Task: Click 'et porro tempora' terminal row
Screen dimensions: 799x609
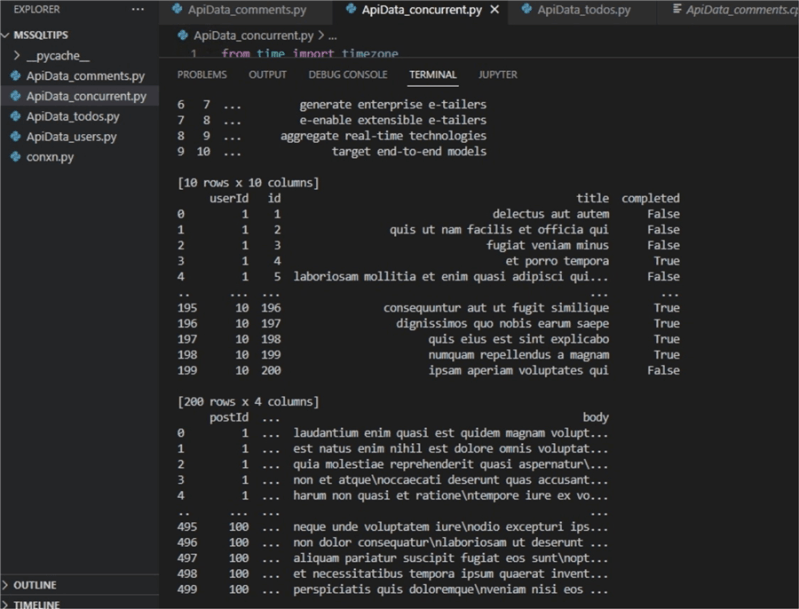Action: point(557,261)
